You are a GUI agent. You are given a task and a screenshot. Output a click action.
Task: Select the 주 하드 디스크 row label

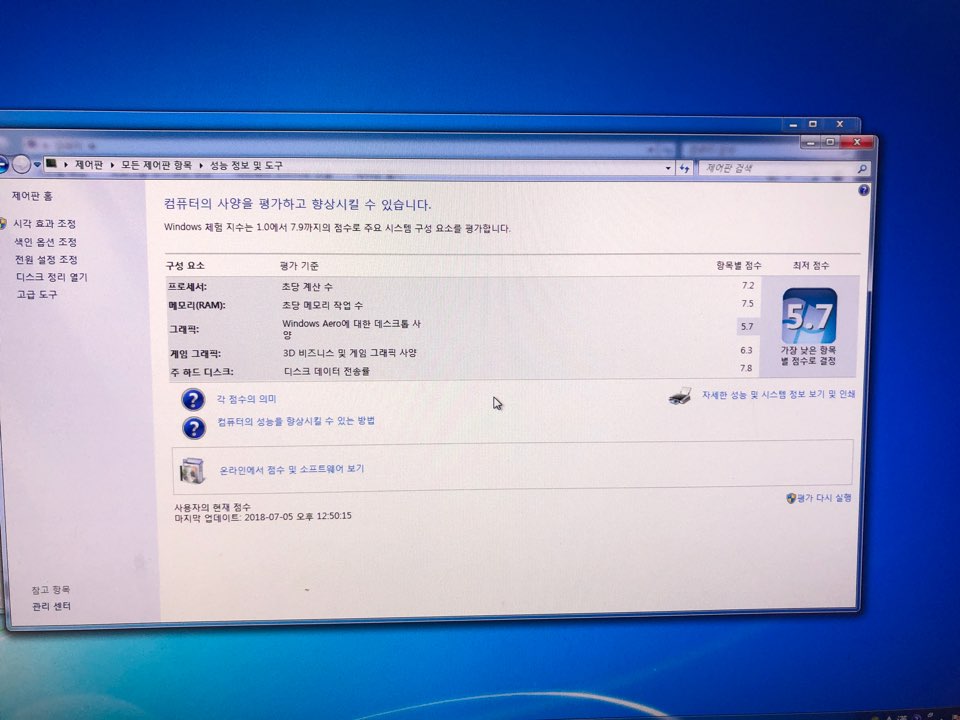[x=202, y=372]
